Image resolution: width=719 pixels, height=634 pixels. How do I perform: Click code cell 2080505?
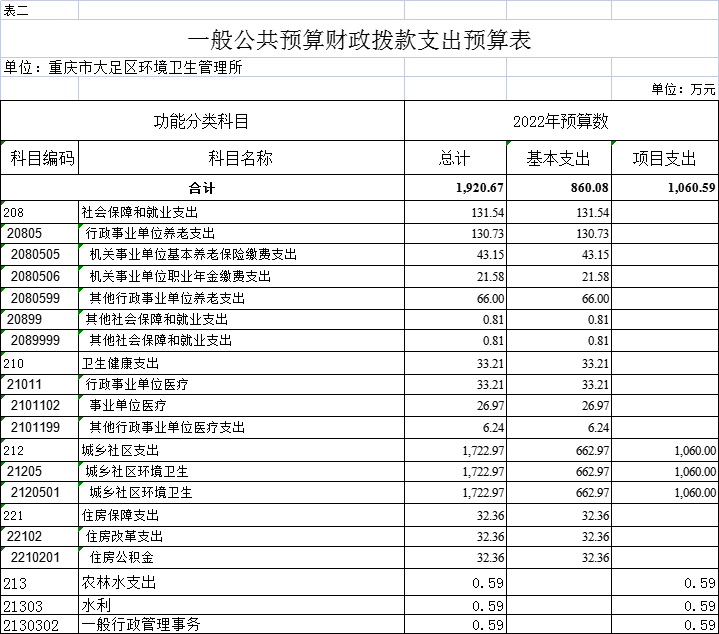click(x=39, y=254)
